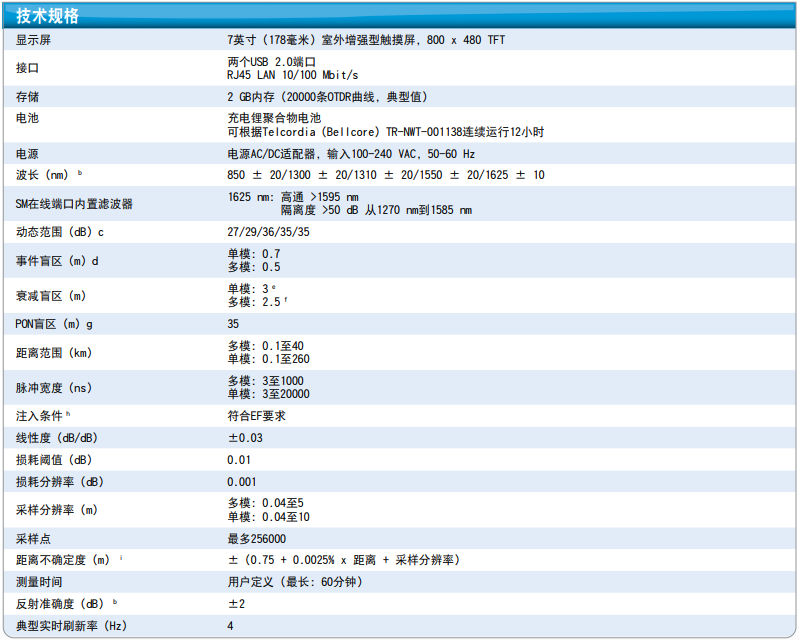Select the RJ45 LAN 10/100 Mbit/s text

pos(292,76)
